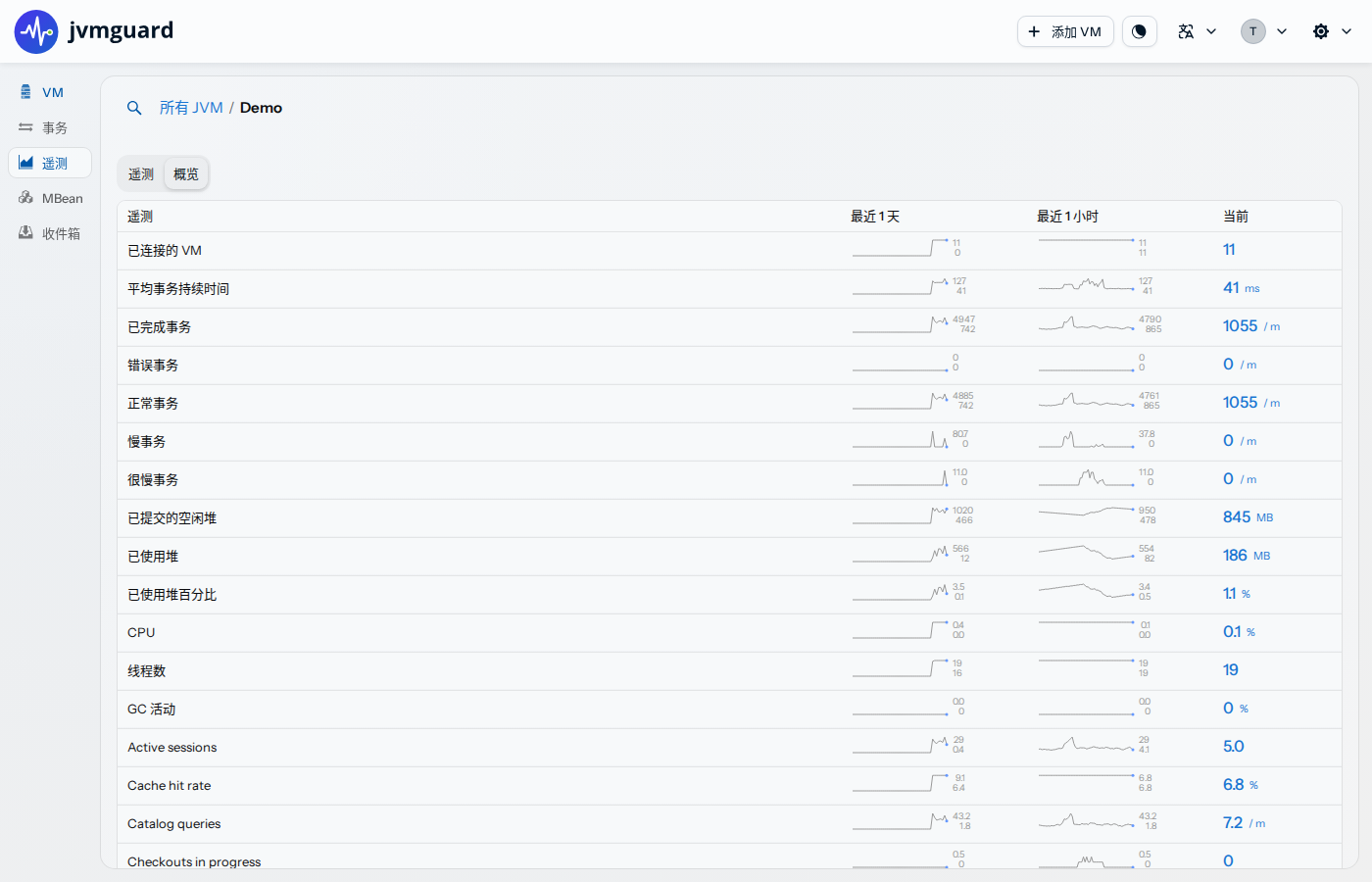Open the 已提交的空闲堆 row
The width and height of the screenshot is (1372, 882).
730,518
